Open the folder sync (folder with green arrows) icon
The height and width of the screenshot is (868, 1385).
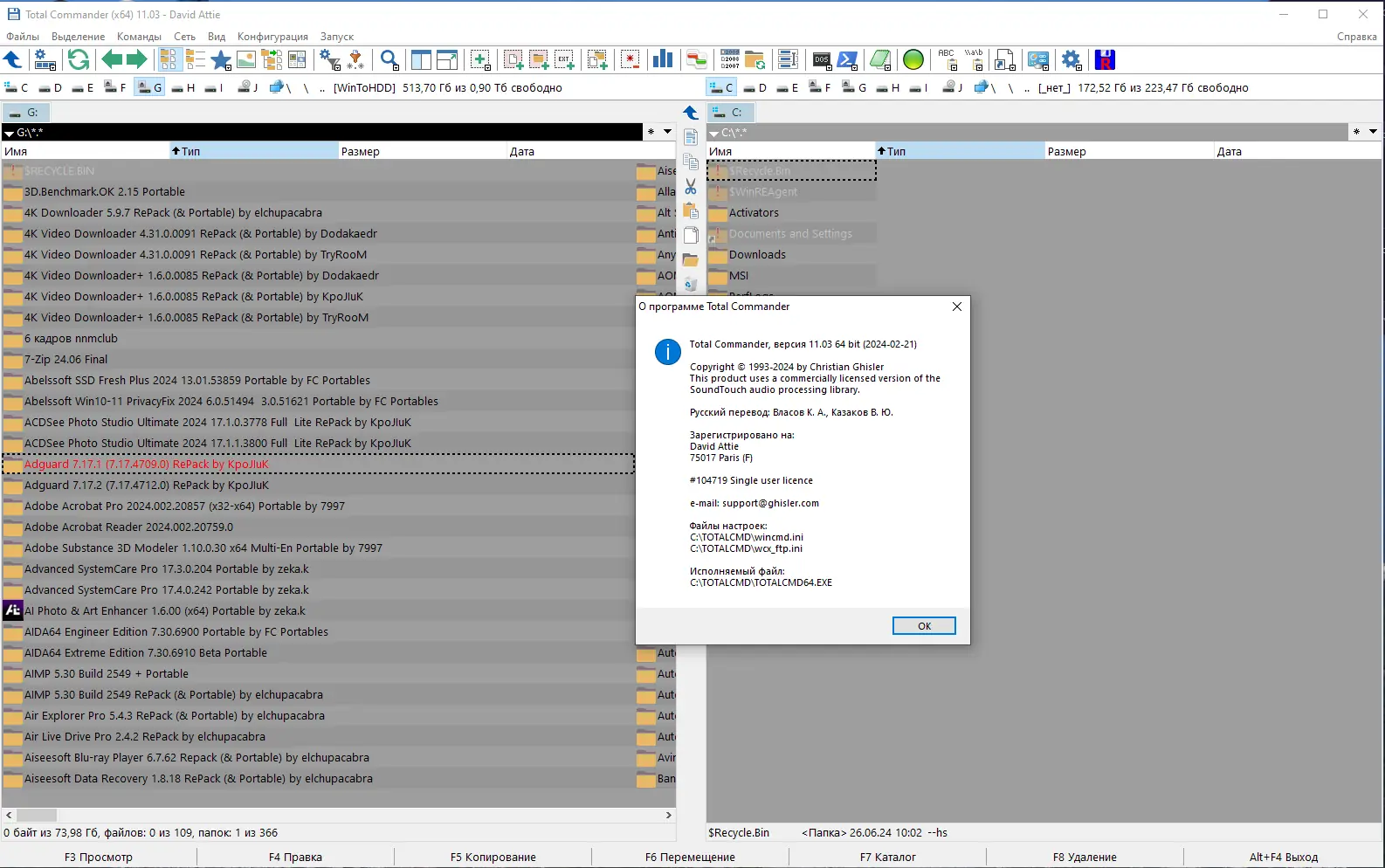point(755,59)
